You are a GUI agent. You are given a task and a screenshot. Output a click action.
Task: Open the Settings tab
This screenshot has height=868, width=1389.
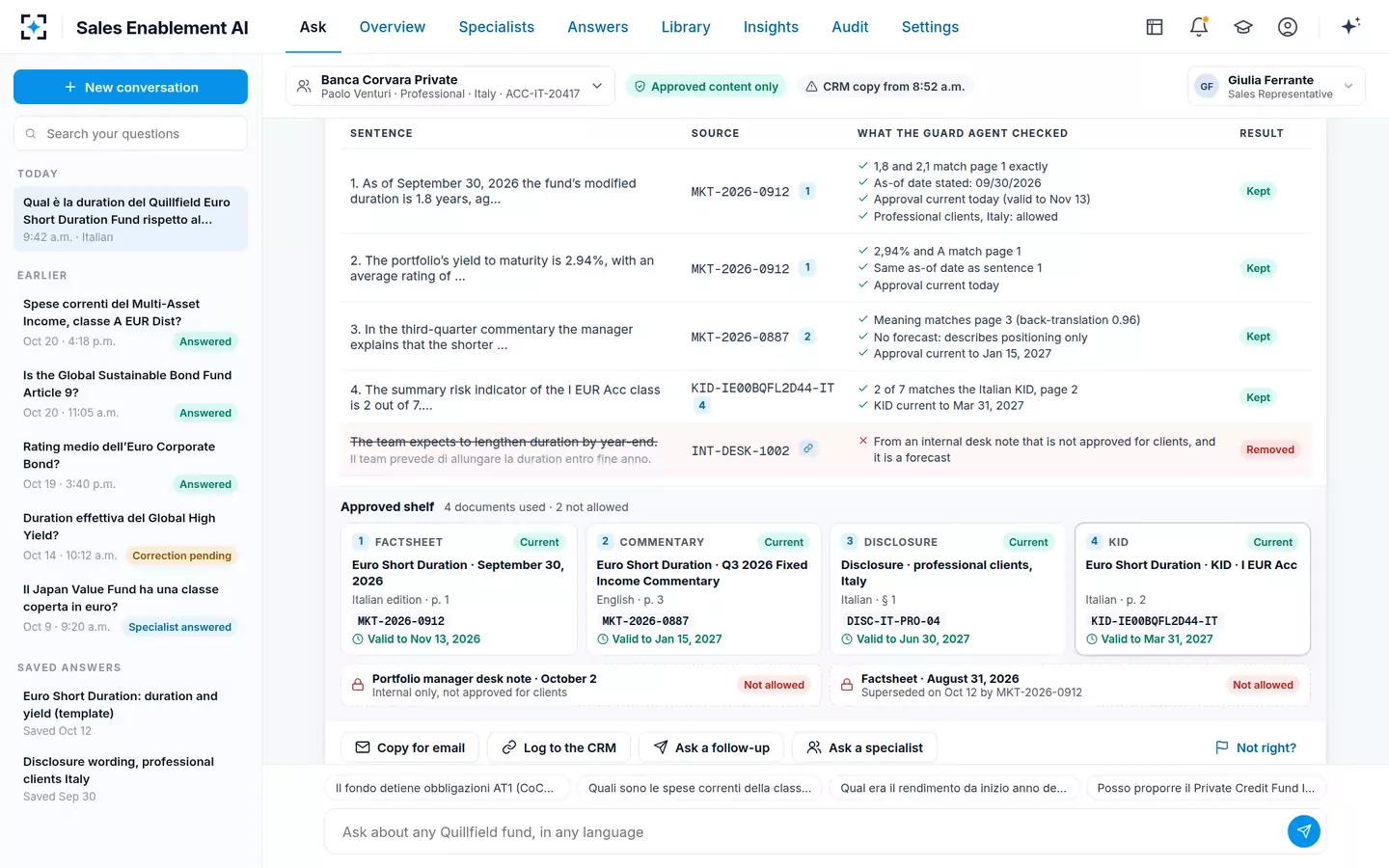(930, 27)
